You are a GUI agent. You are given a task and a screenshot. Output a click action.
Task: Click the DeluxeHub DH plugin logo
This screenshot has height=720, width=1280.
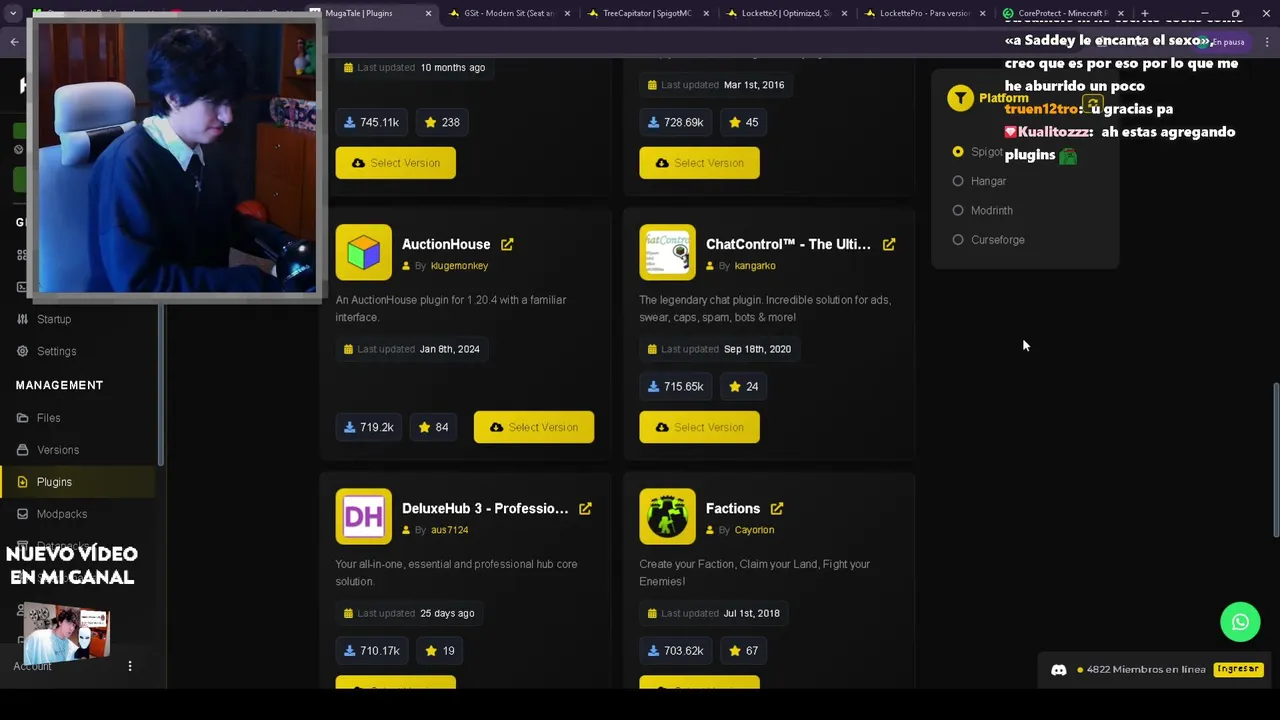point(364,516)
